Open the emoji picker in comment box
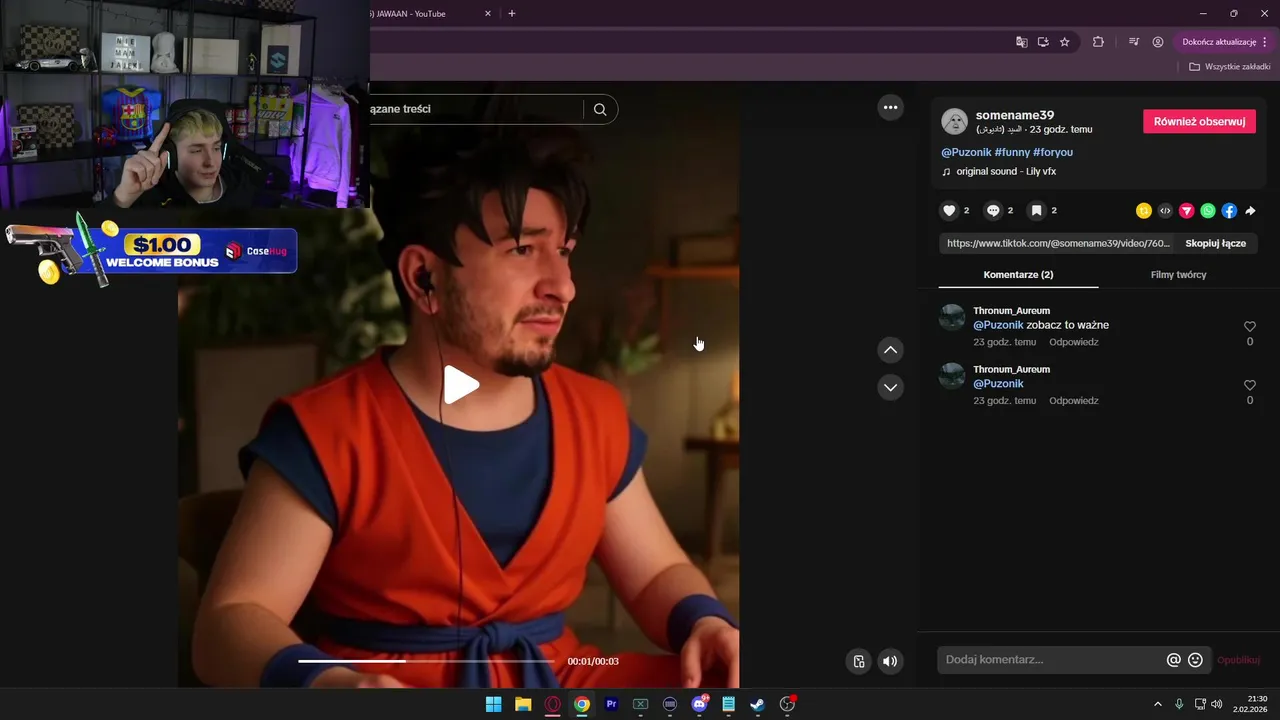 click(x=1195, y=660)
